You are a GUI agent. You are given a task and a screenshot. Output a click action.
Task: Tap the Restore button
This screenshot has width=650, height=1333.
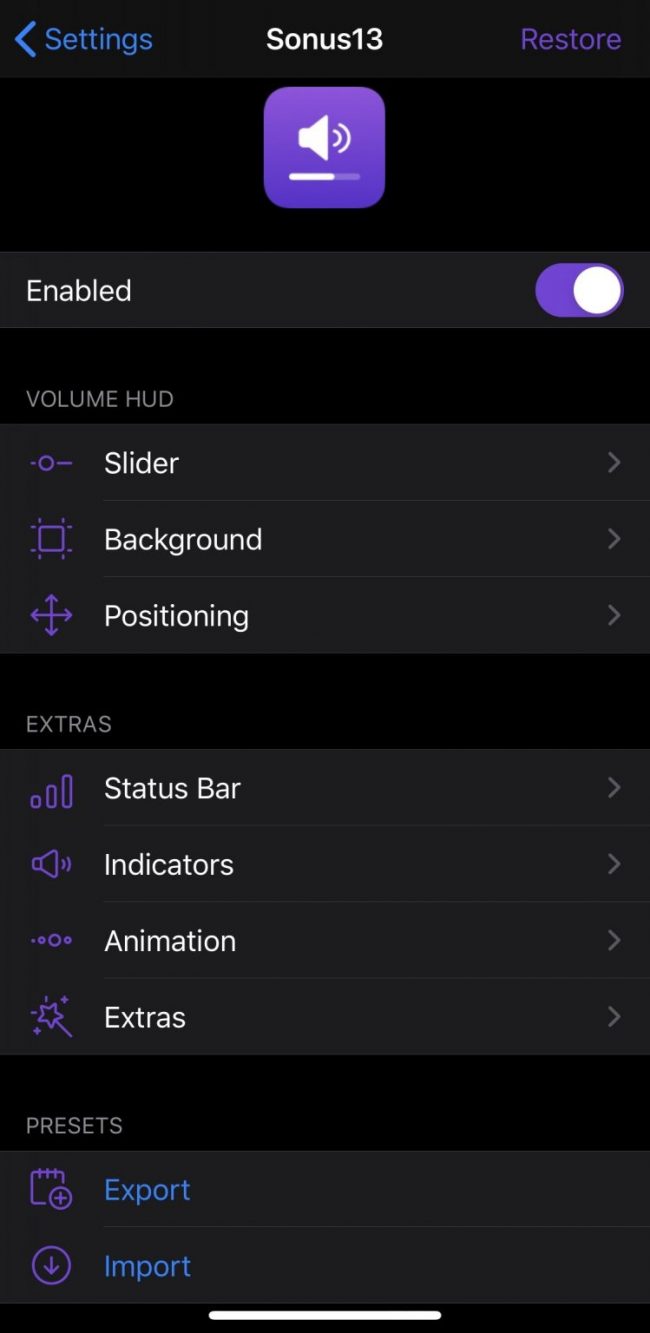[570, 39]
